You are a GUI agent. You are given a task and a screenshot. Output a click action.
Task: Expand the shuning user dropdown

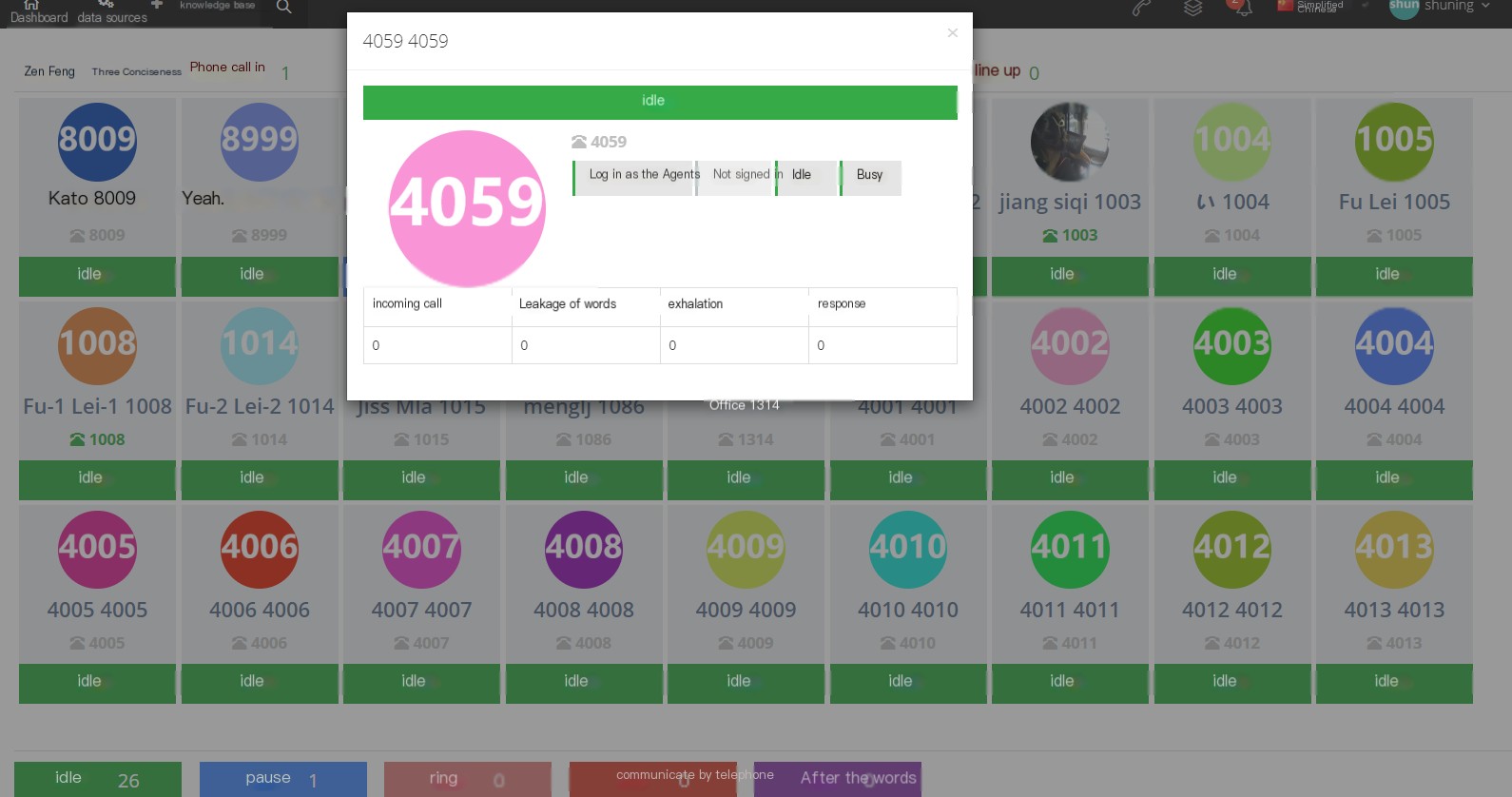point(1441,7)
